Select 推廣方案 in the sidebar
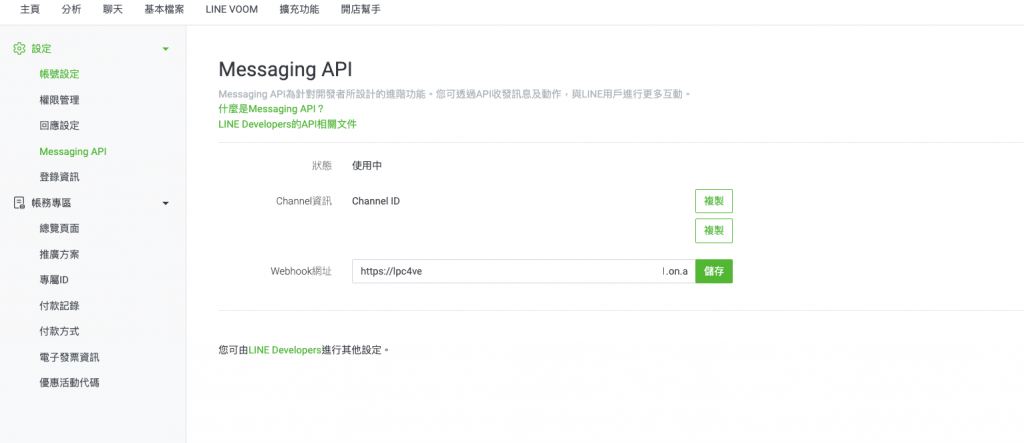 [59, 254]
